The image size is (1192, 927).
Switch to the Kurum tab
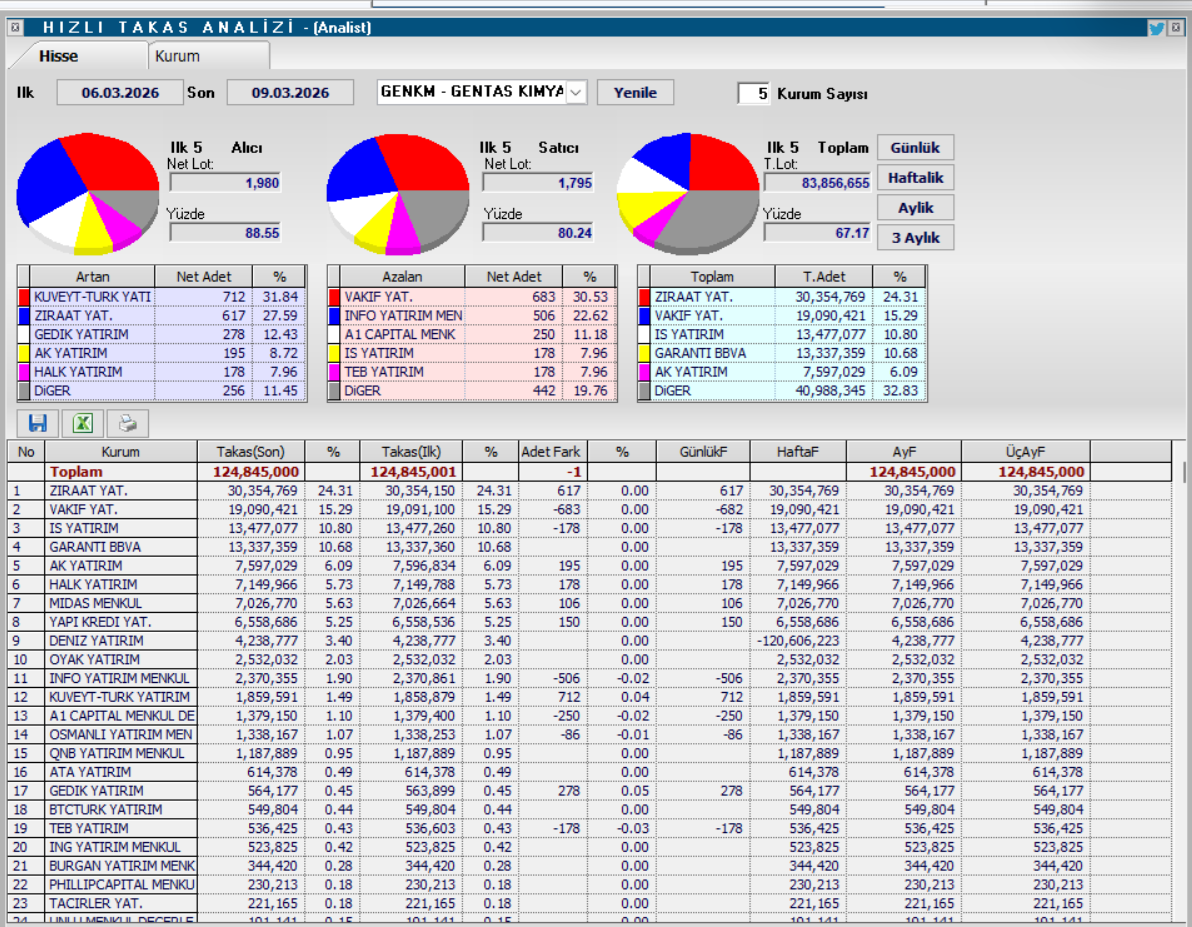click(x=177, y=56)
